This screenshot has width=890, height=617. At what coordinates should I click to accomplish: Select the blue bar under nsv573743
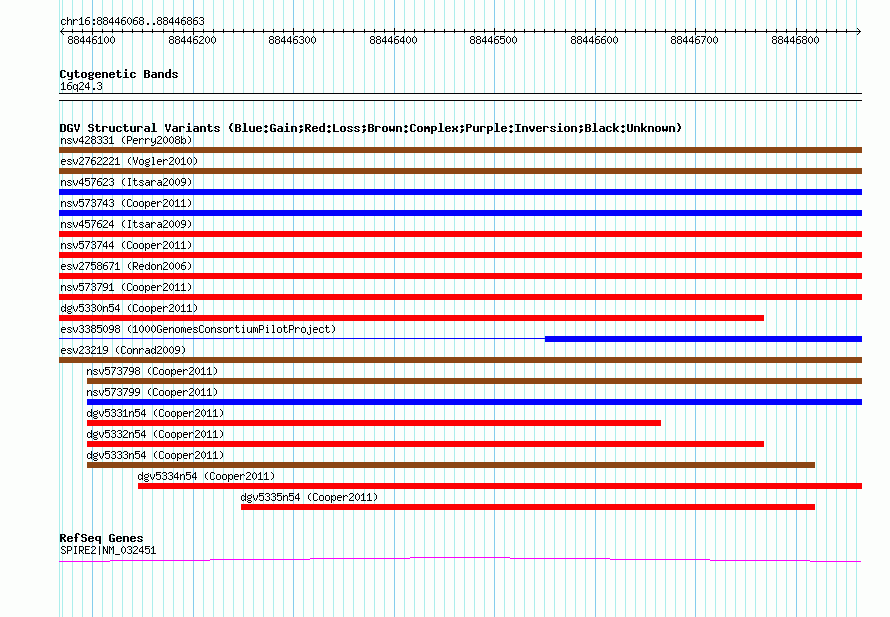pyautogui.click(x=460, y=213)
